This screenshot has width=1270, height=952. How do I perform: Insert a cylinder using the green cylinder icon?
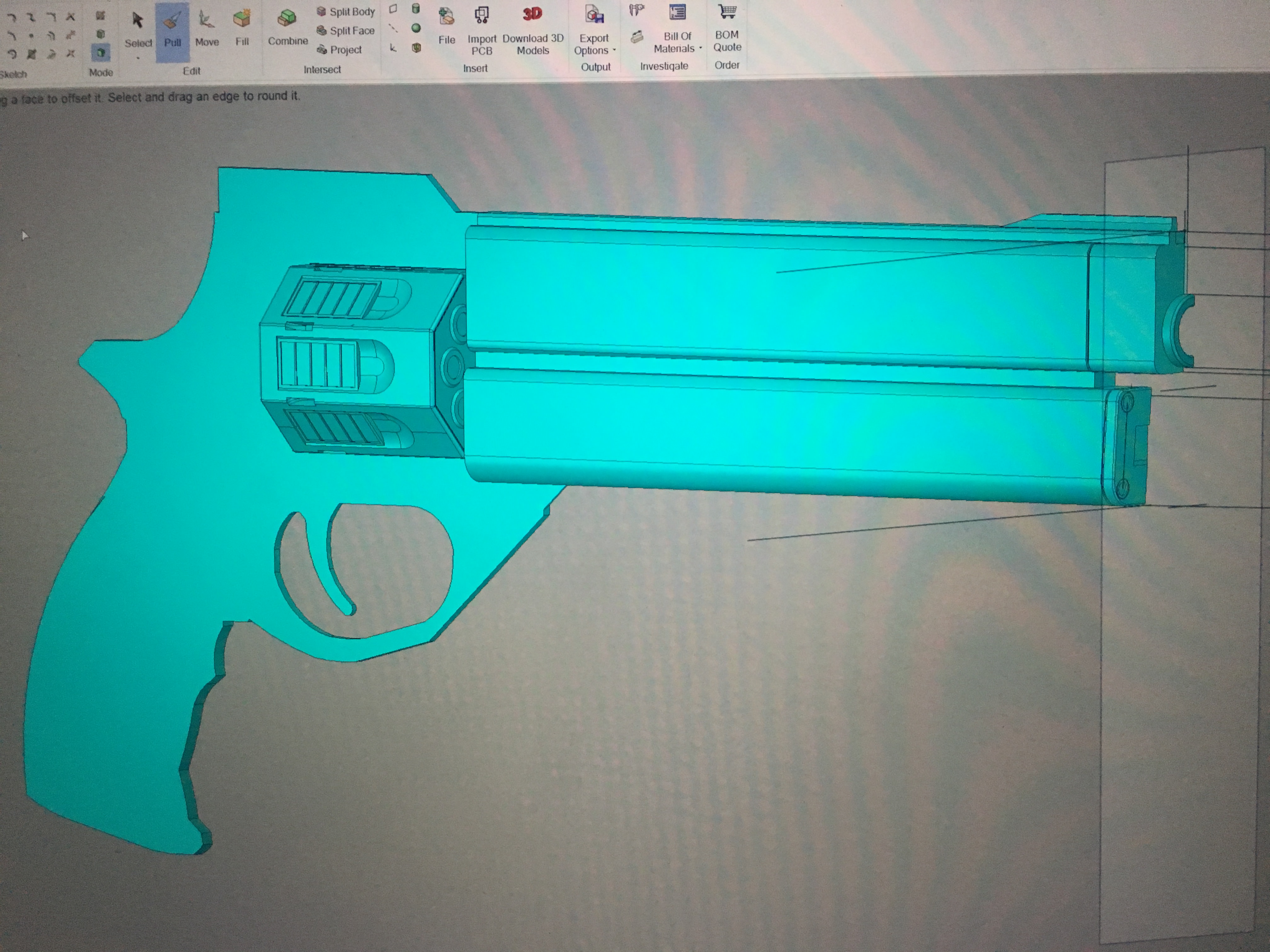point(416,8)
